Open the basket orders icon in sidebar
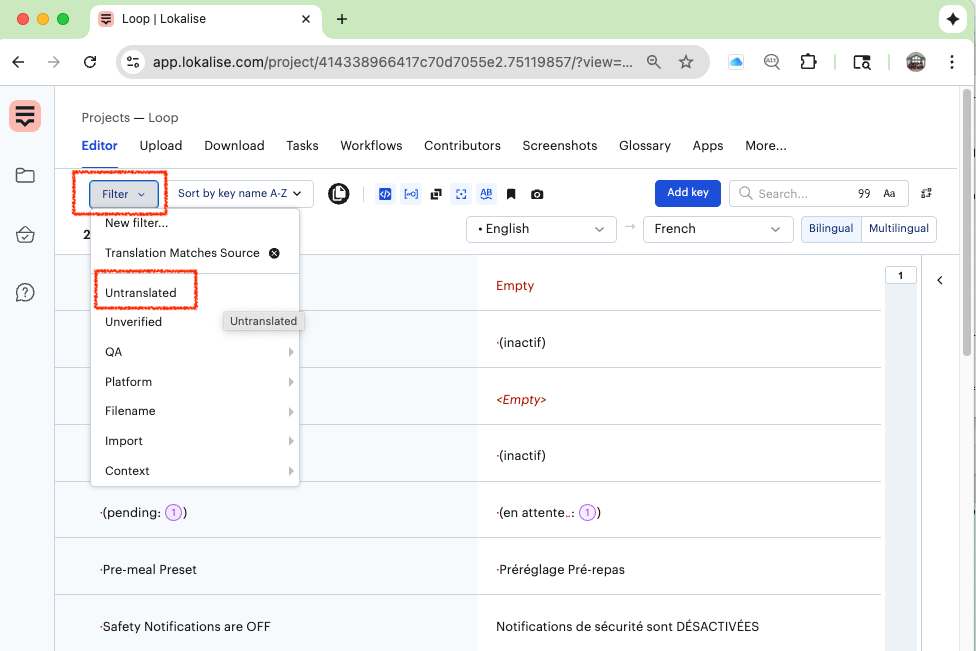 [25, 235]
